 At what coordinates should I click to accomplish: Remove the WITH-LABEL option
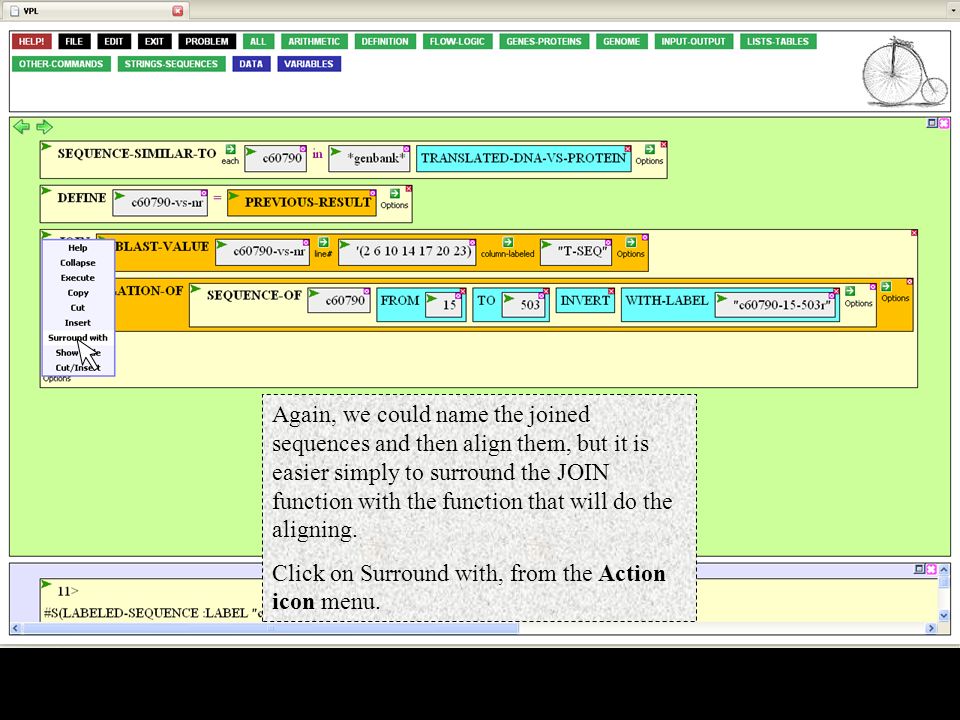(x=837, y=291)
